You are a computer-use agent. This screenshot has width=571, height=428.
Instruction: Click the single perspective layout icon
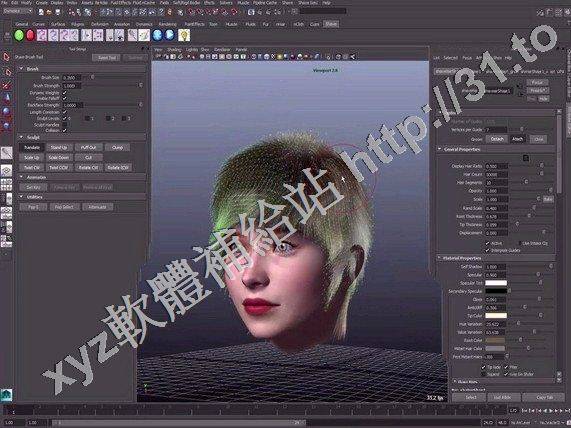[6, 170]
